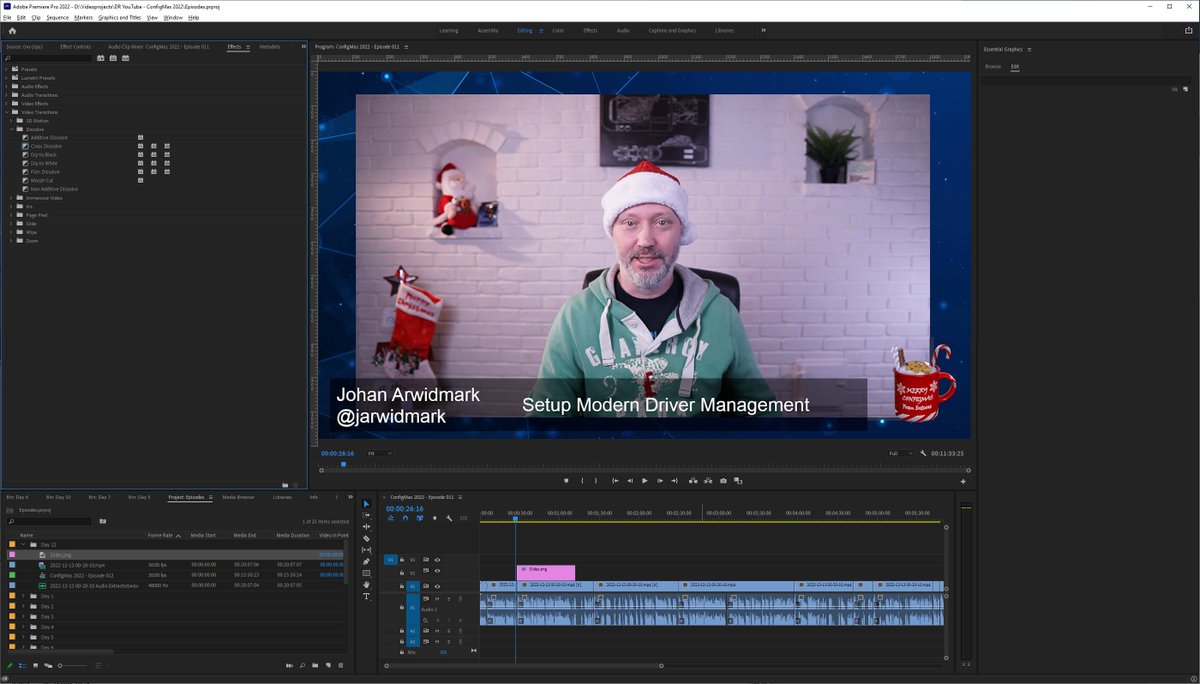Select the Cross Dissolve transition
Image resolution: width=1200 pixels, height=684 pixels.
point(46,146)
